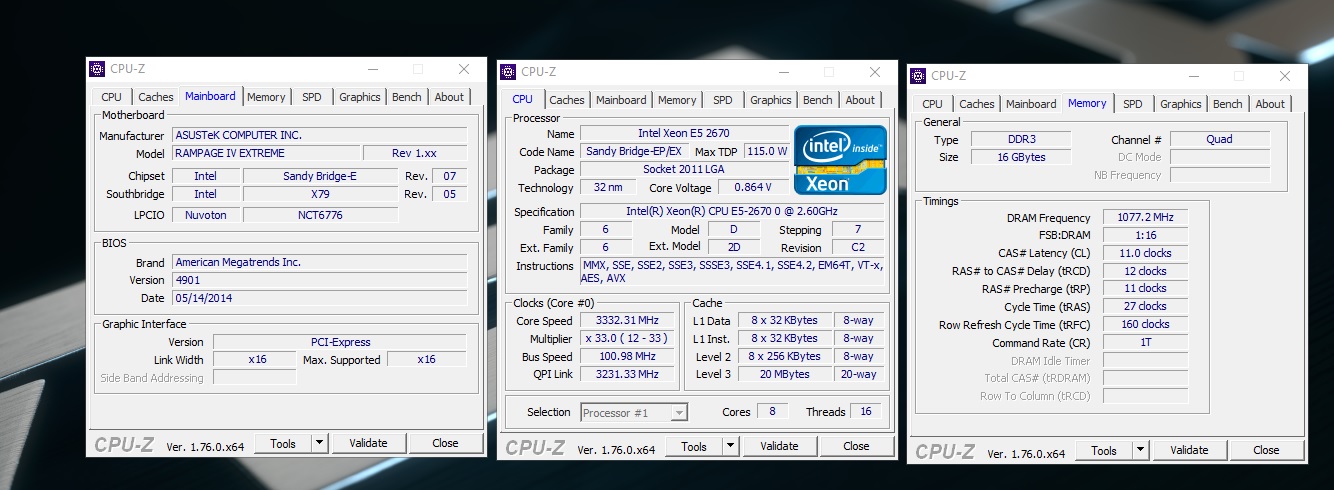Click the NCT6776 LPCIO field
The height and width of the screenshot is (490, 1334).
click(320, 215)
